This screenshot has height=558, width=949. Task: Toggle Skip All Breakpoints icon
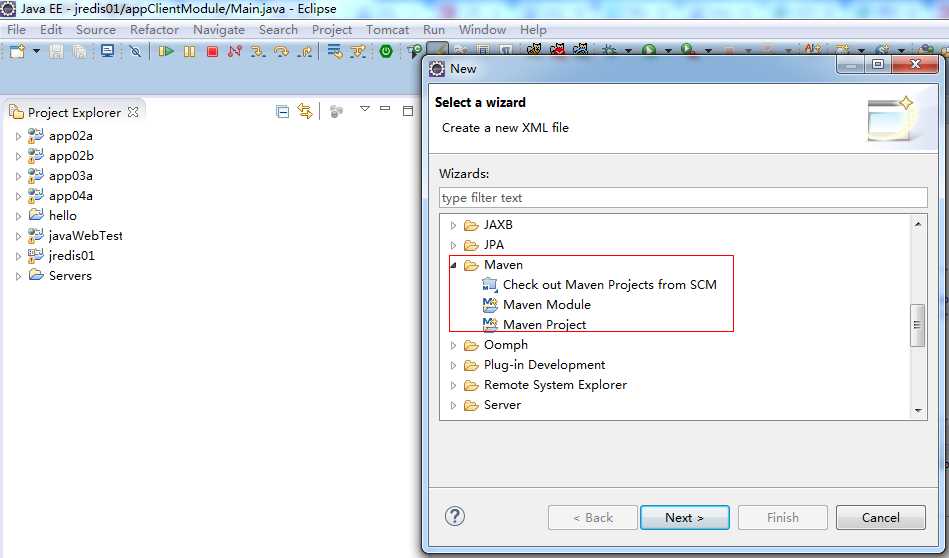click(136, 51)
